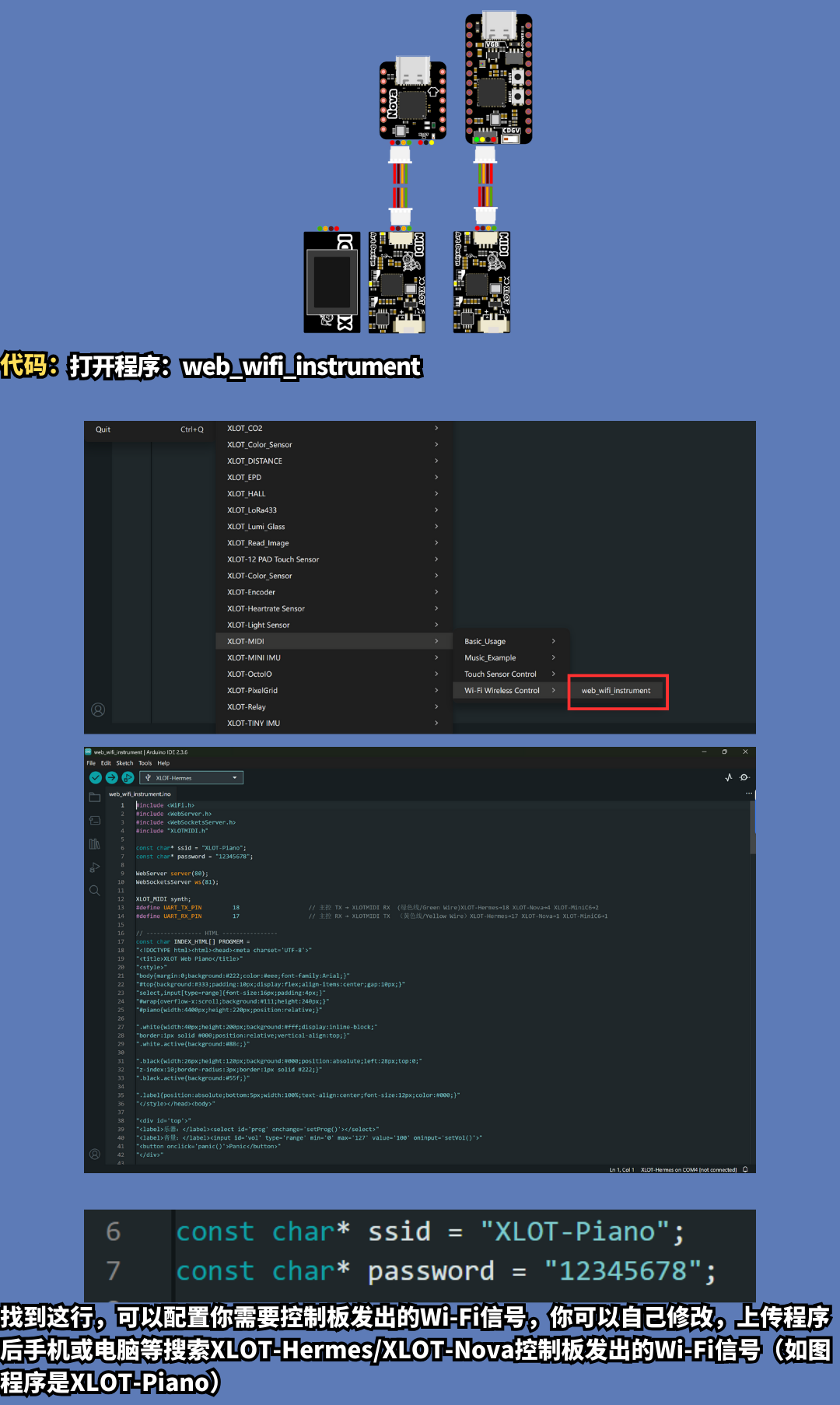Image resolution: width=840 pixels, height=1405 pixels.
Task: Click the code editor vertical scrollbar
Action: 752,829
